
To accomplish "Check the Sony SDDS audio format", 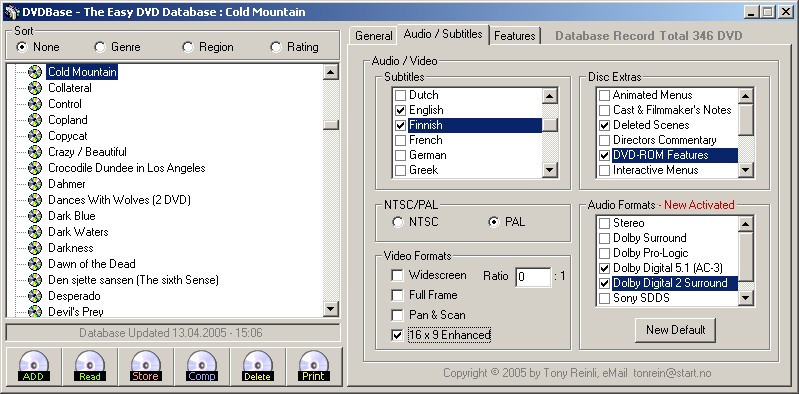I will tap(604, 298).
